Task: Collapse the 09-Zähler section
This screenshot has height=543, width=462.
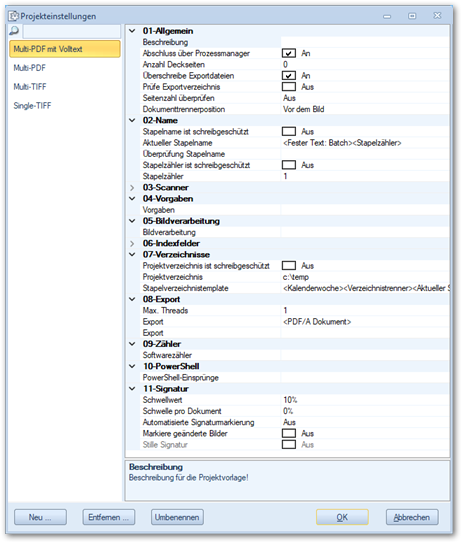Action: point(132,344)
